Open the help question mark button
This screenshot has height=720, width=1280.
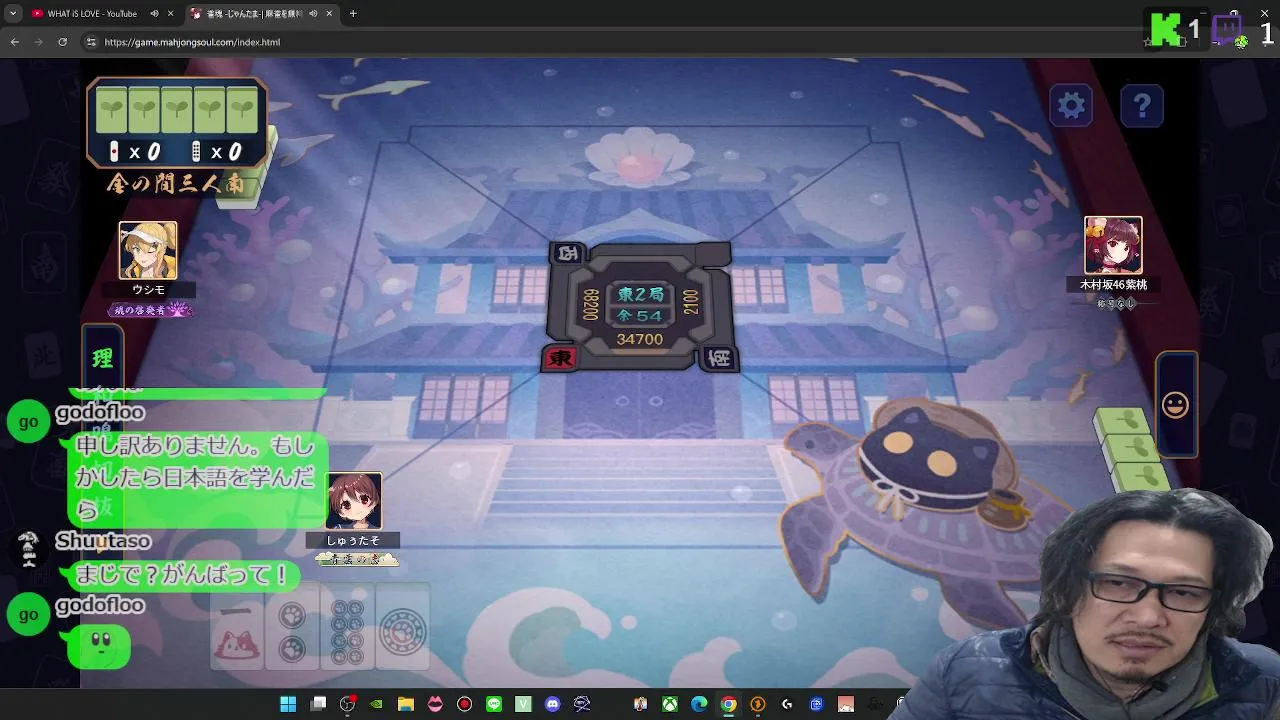click(x=1142, y=105)
